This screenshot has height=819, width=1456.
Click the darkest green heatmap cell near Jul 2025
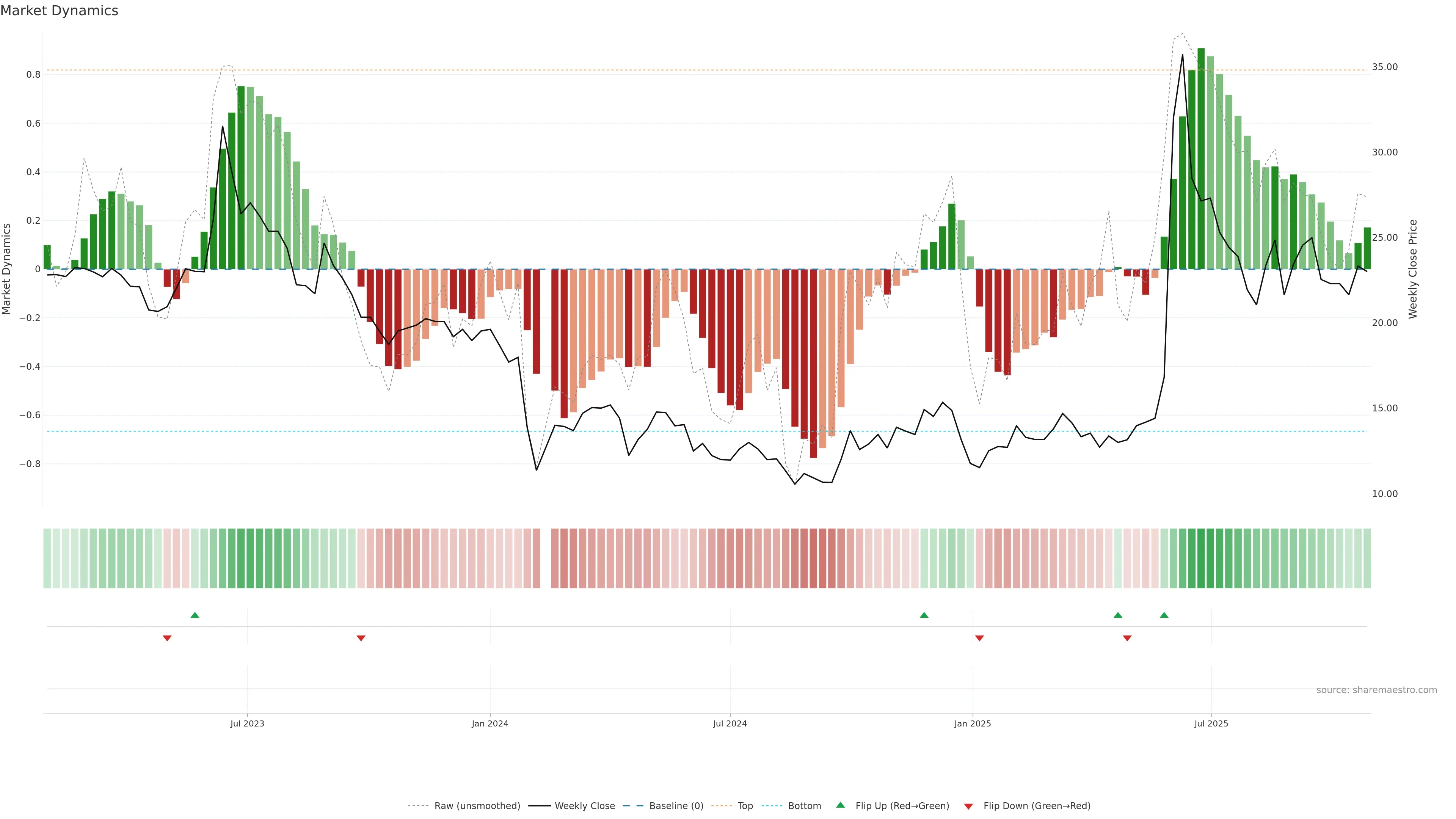(1201, 559)
